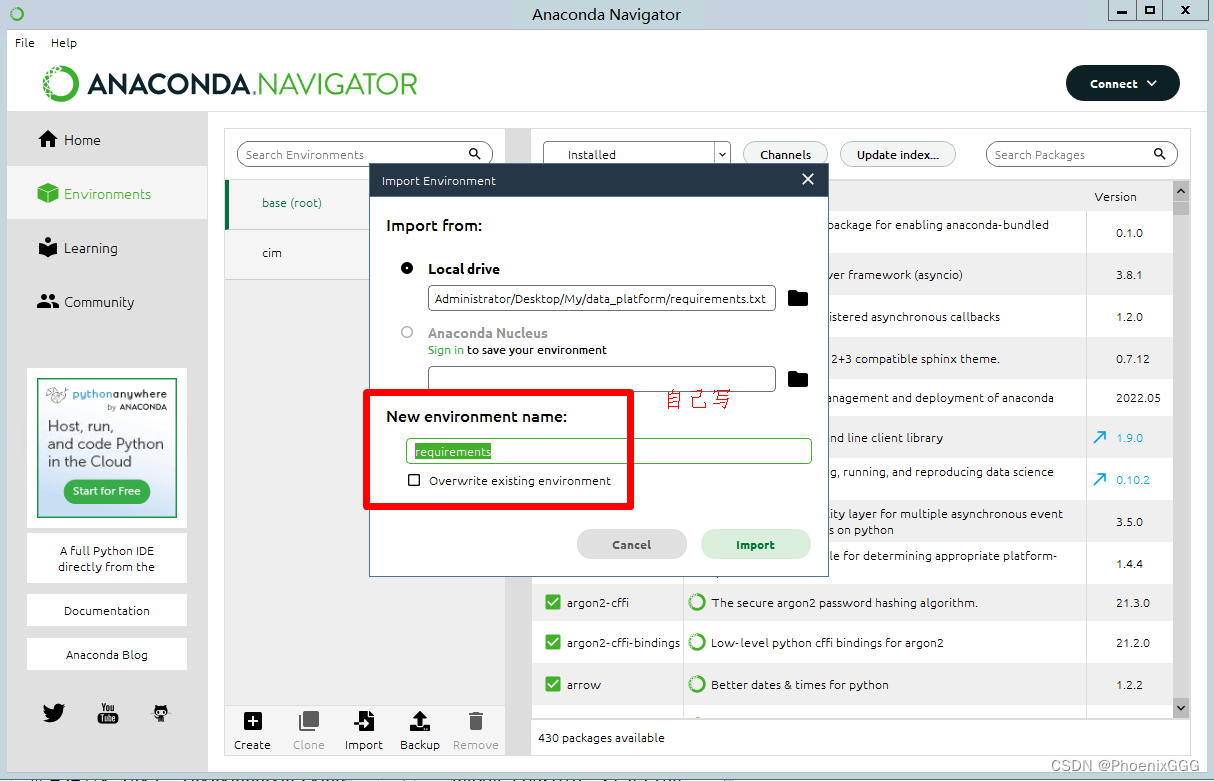Click upgrade arrow next to version 1.9.0
1214x781 pixels.
point(1100,437)
